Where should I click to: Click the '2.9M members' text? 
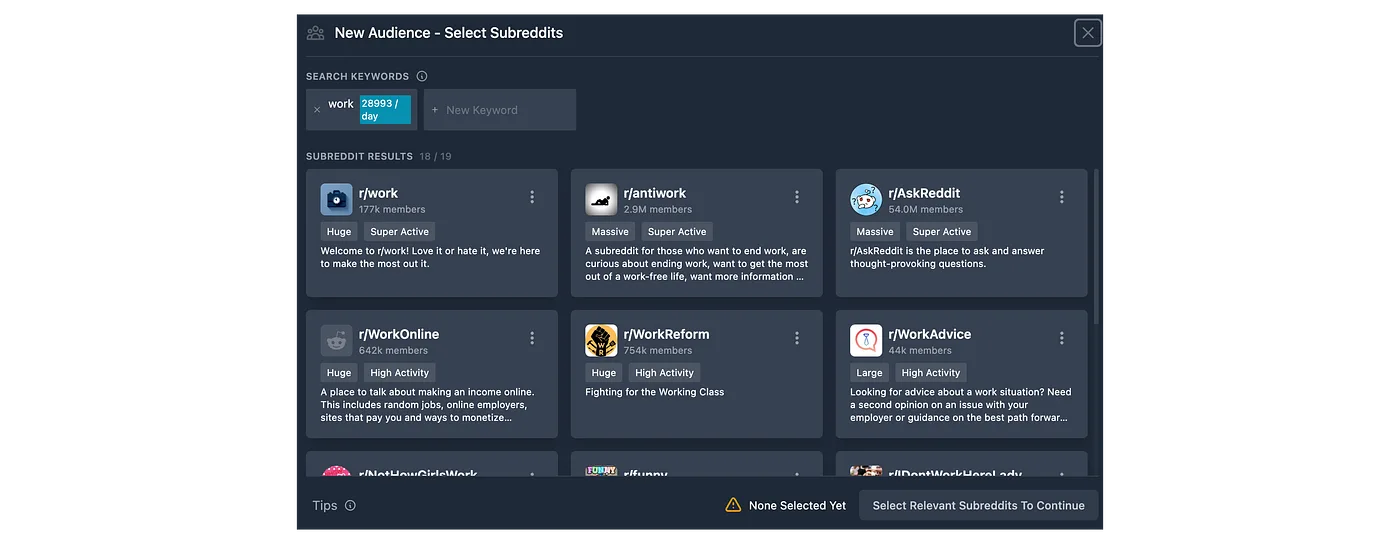(x=658, y=210)
